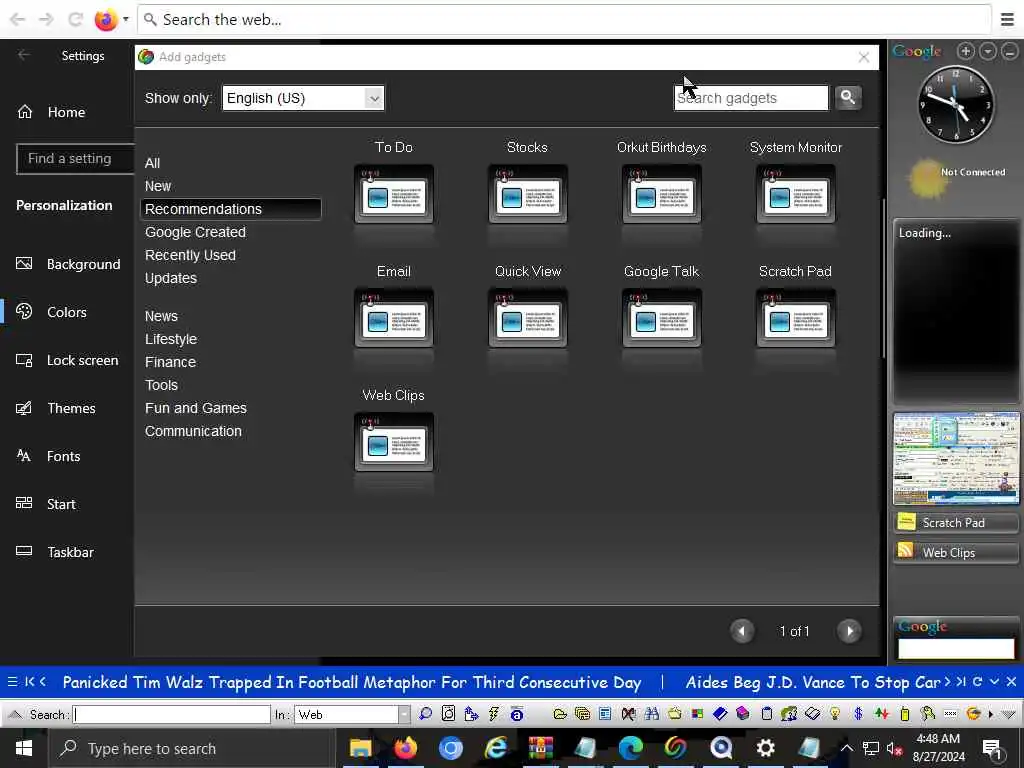Select the Email gadget icon
The image size is (1024, 768).
click(x=394, y=318)
